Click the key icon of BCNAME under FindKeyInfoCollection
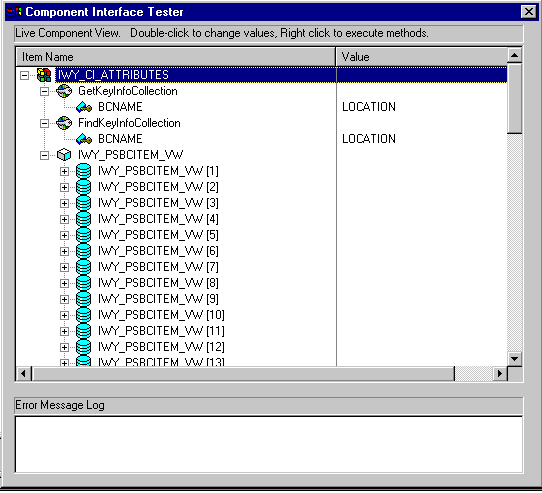This screenshot has width=542, height=493. (84, 139)
